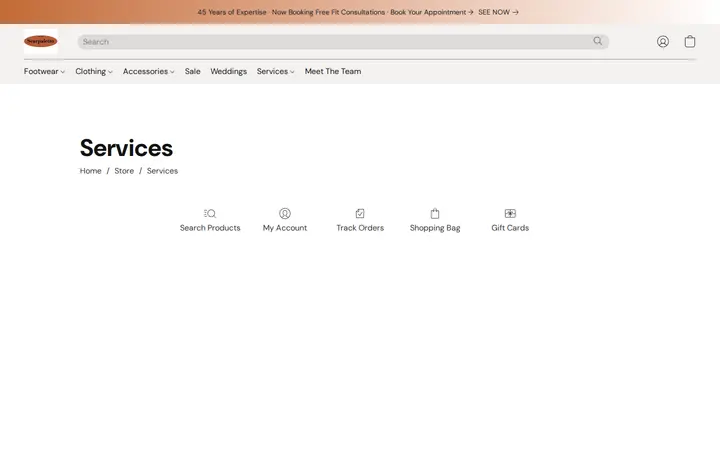Image resolution: width=720 pixels, height=450 pixels.
Task: Expand the Footwear menu chevron
Action: [62, 72]
